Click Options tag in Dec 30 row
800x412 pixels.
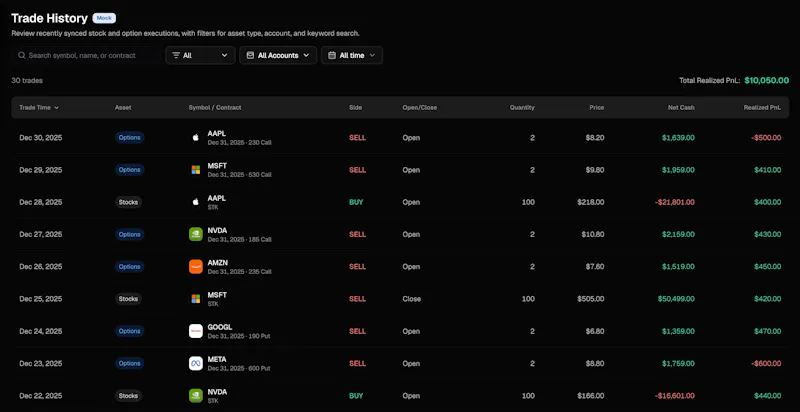coord(130,138)
